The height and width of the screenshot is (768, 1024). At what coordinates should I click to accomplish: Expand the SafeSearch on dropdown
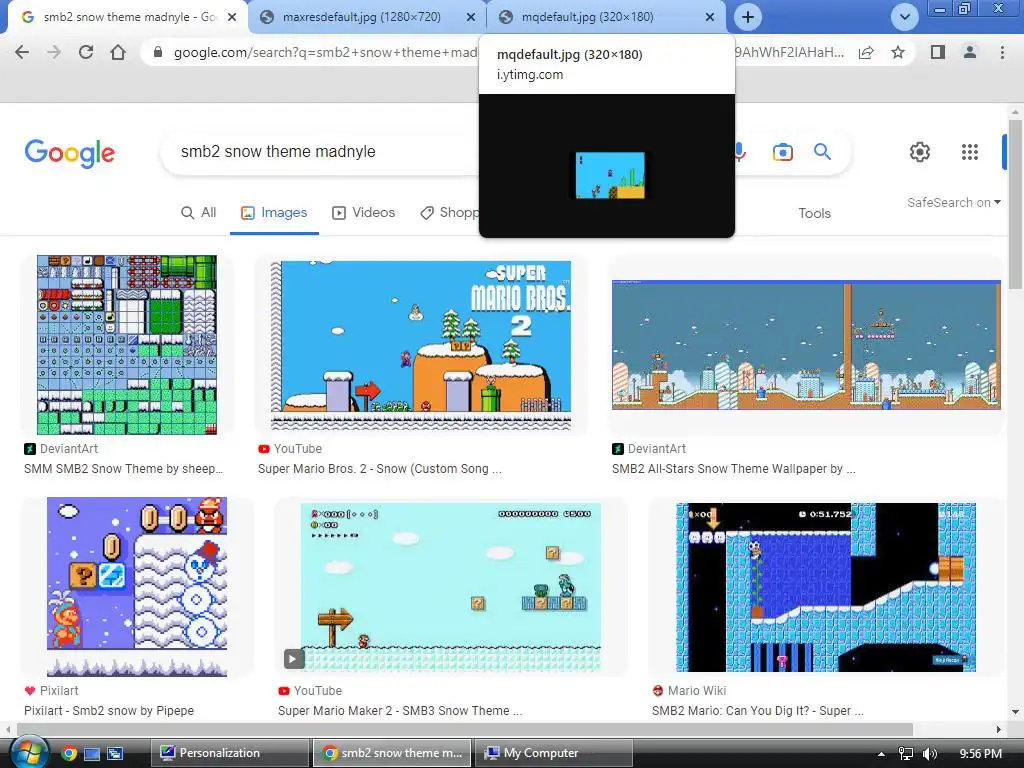[x=953, y=202]
